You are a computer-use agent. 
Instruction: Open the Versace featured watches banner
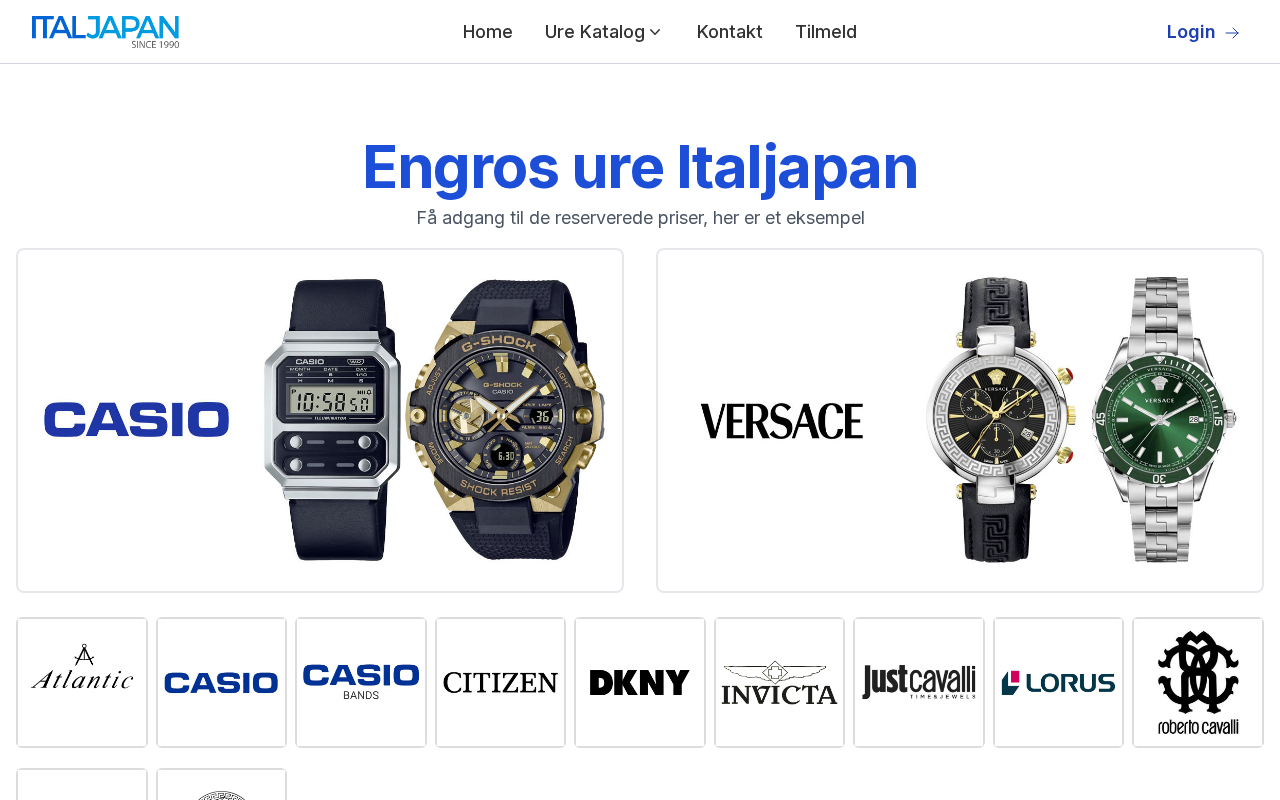pos(960,420)
